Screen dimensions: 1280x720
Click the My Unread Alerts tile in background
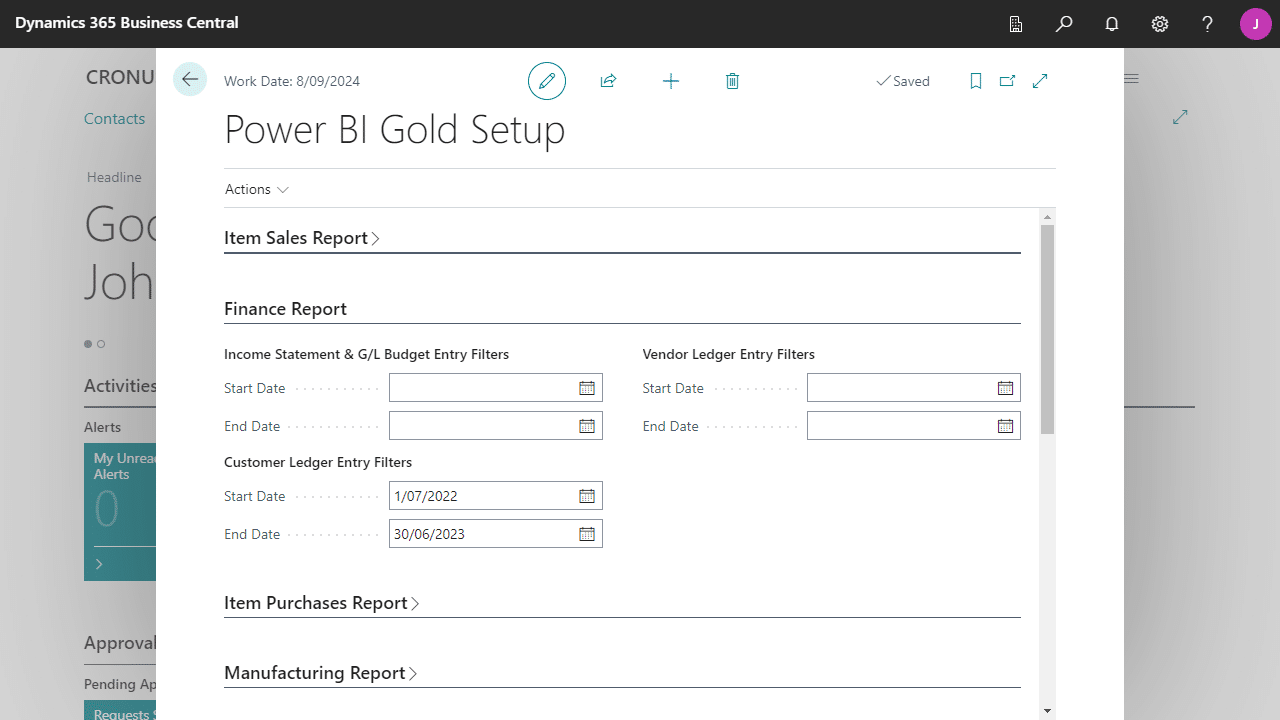[x=120, y=512]
